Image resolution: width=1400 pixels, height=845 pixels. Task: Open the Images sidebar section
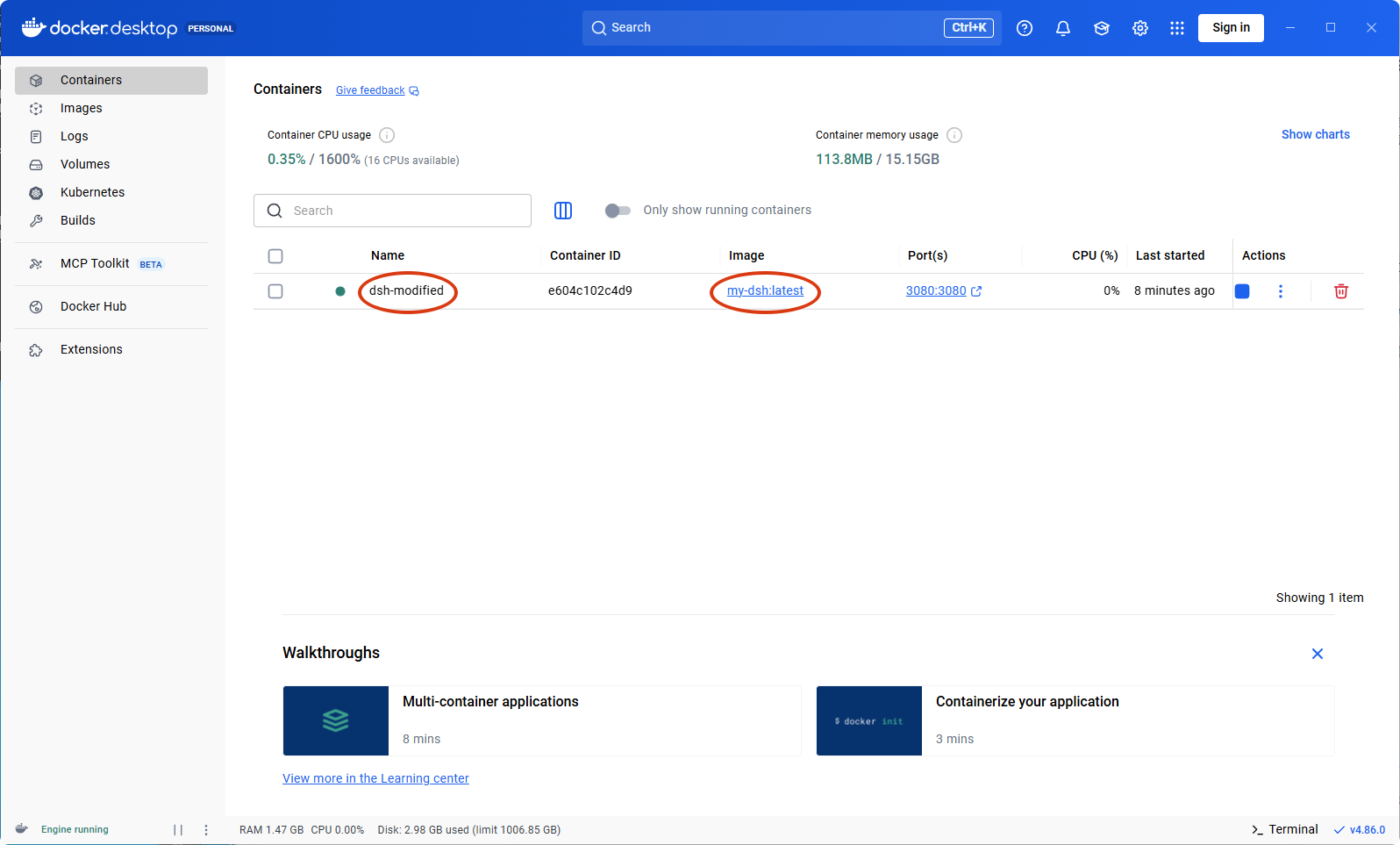(x=111, y=108)
